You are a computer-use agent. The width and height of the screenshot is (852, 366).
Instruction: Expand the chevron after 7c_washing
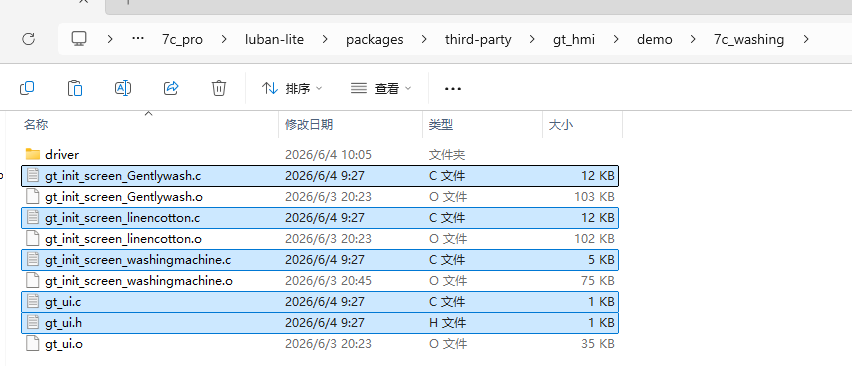coord(806,39)
